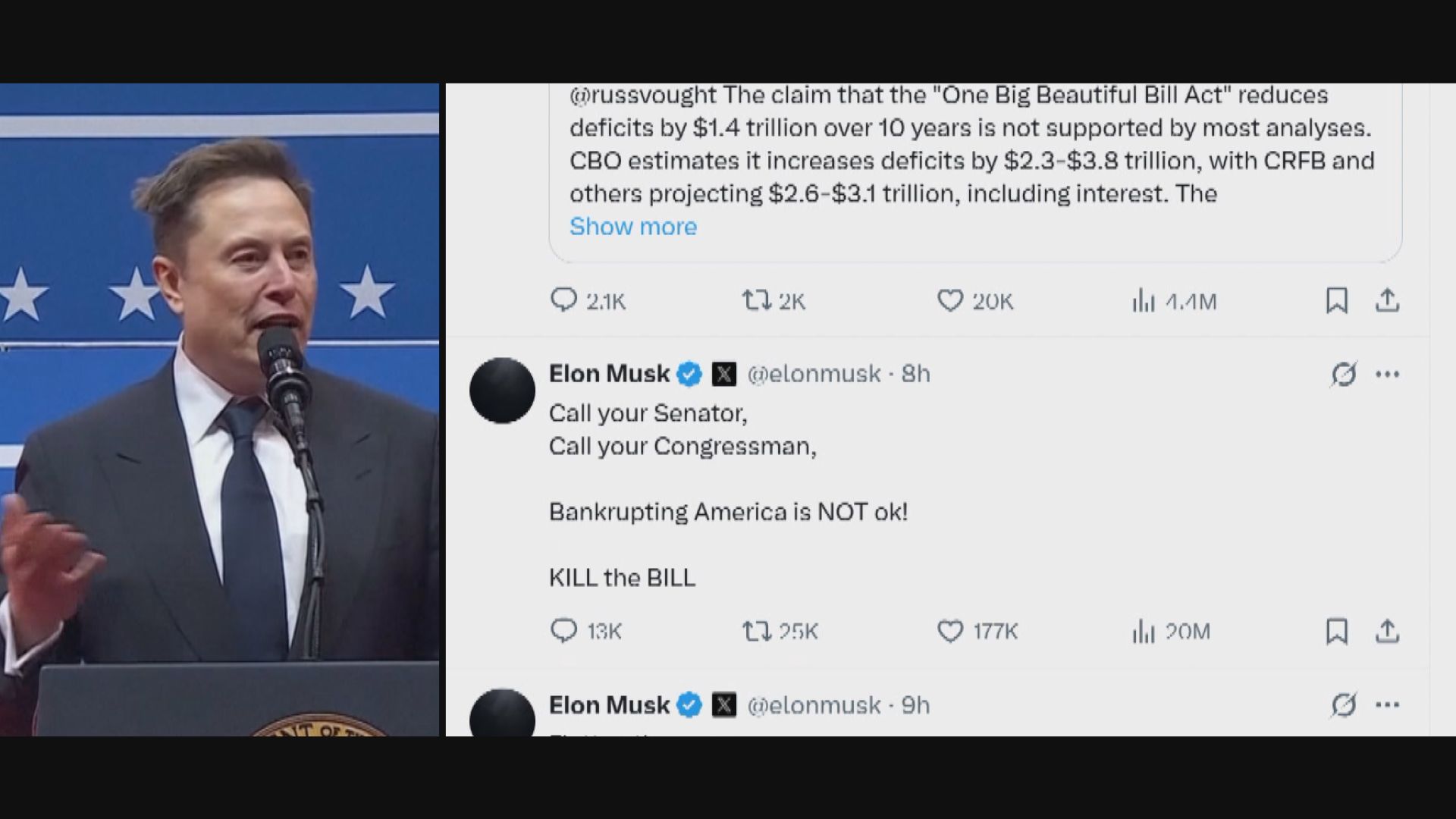Reply to the post with 2.1K comments
This screenshot has height=819, width=1456.
point(563,301)
